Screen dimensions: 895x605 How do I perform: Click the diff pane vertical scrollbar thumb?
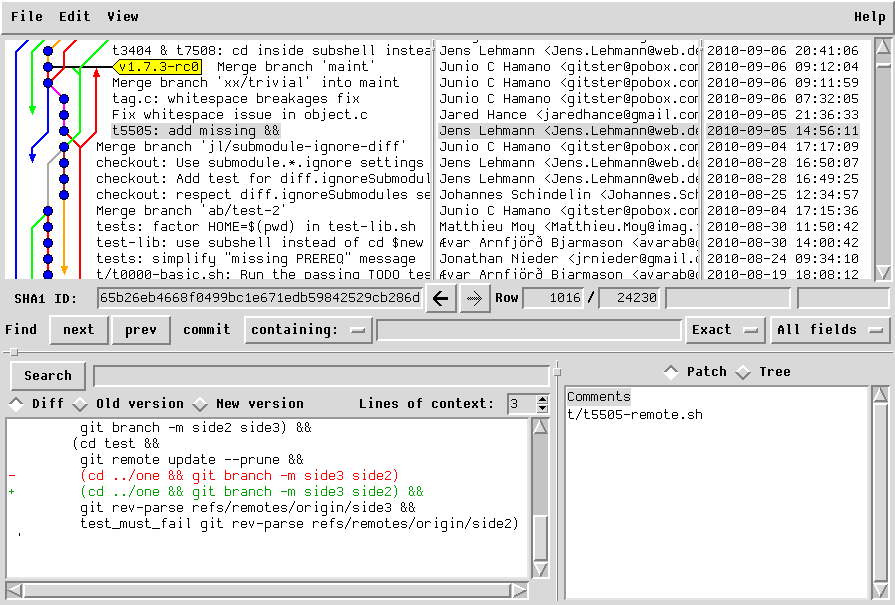coord(540,538)
